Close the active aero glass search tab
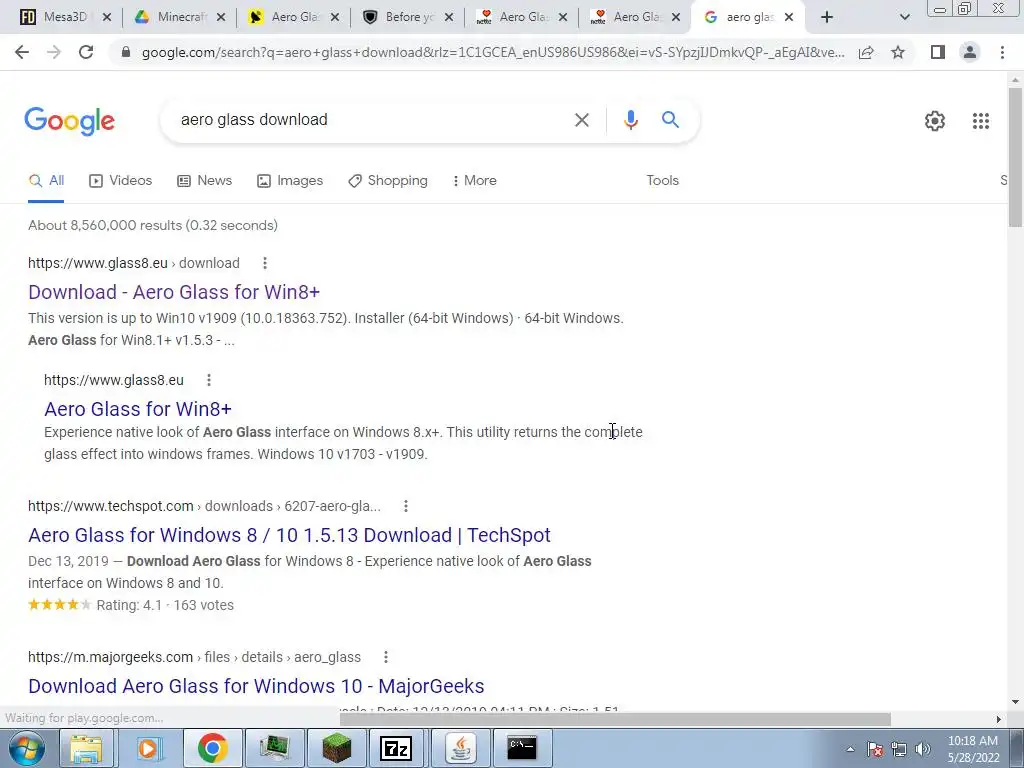The image size is (1024, 768). (x=789, y=18)
